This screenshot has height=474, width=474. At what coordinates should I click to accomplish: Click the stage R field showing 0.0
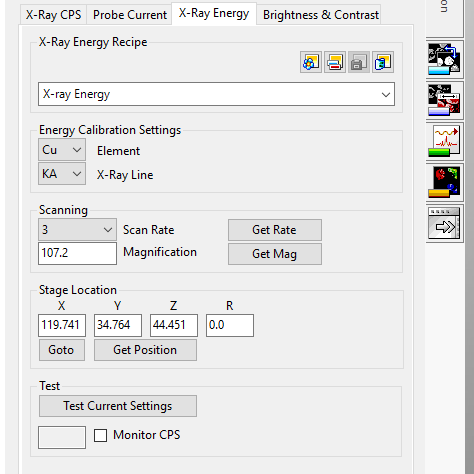[x=230, y=325]
